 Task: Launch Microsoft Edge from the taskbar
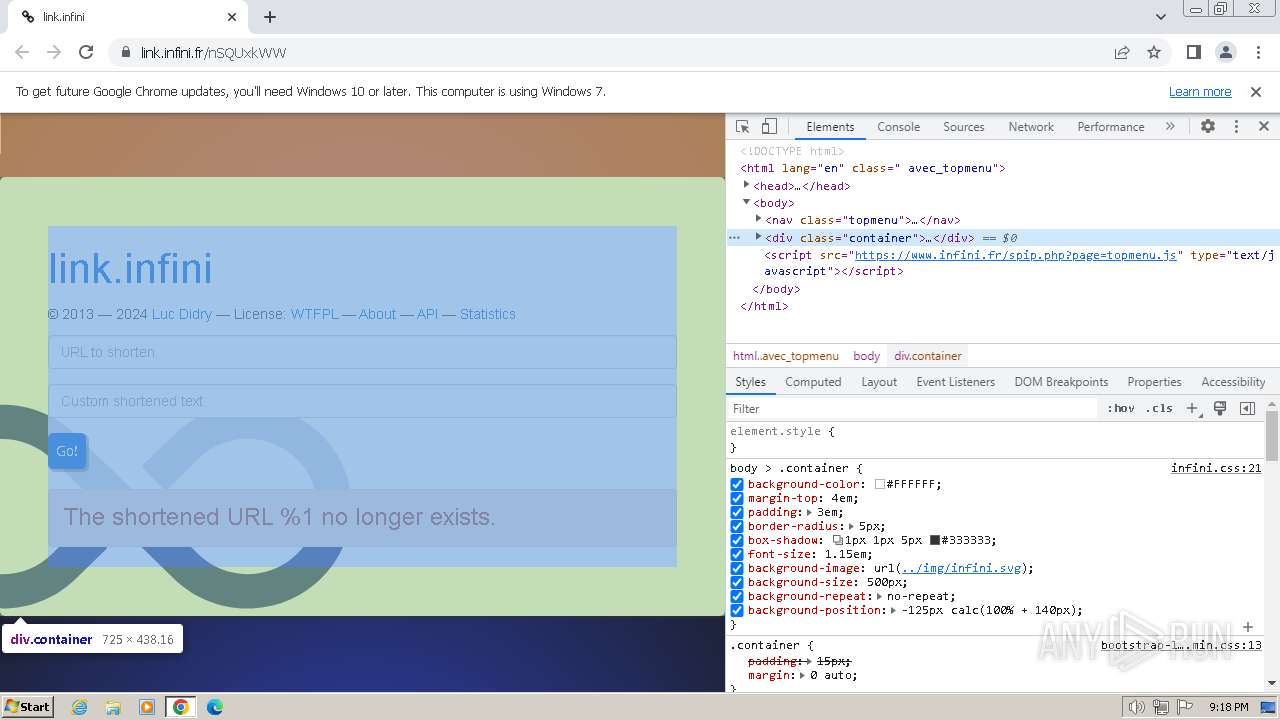tap(214, 706)
